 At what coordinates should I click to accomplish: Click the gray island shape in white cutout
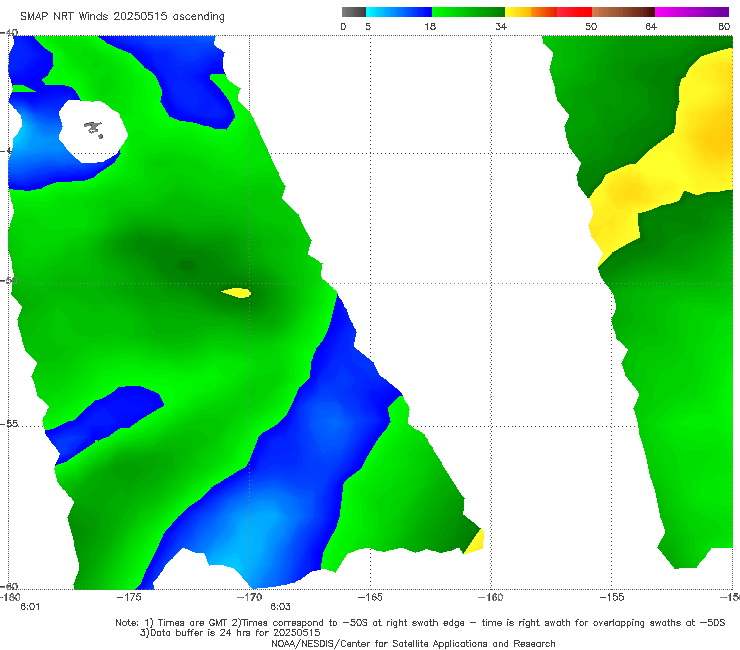93,129
